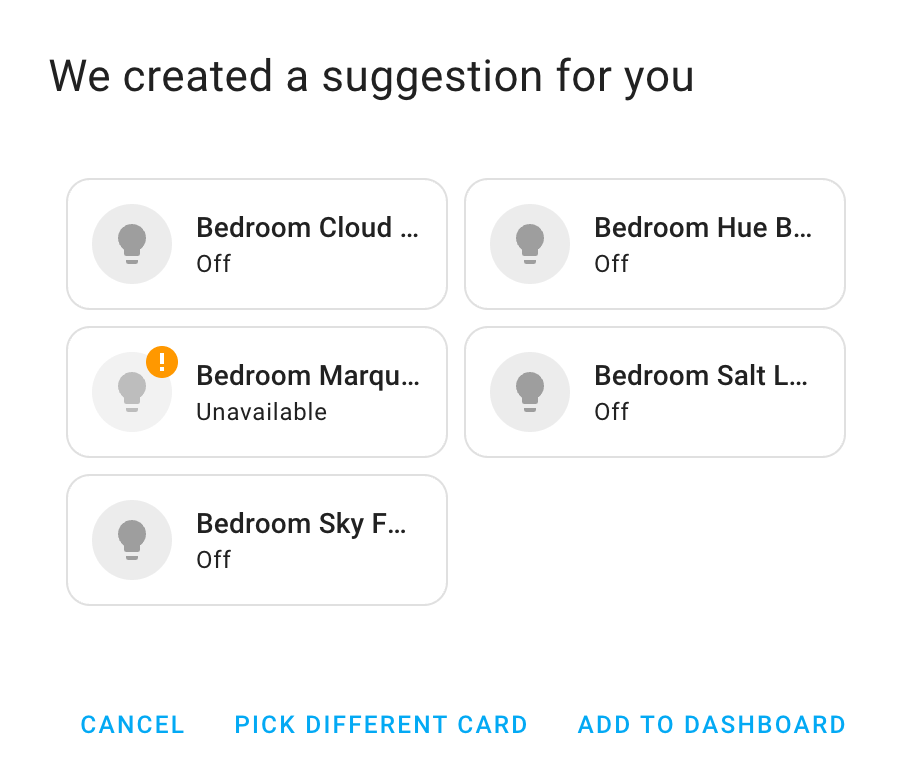Toggle the Bedroom Cloud light bulb icon

tap(132, 244)
